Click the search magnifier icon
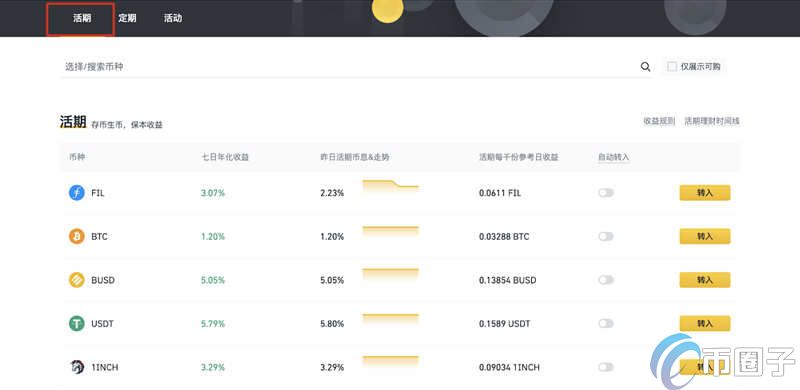This screenshot has width=800, height=390. tap(645, 67)
